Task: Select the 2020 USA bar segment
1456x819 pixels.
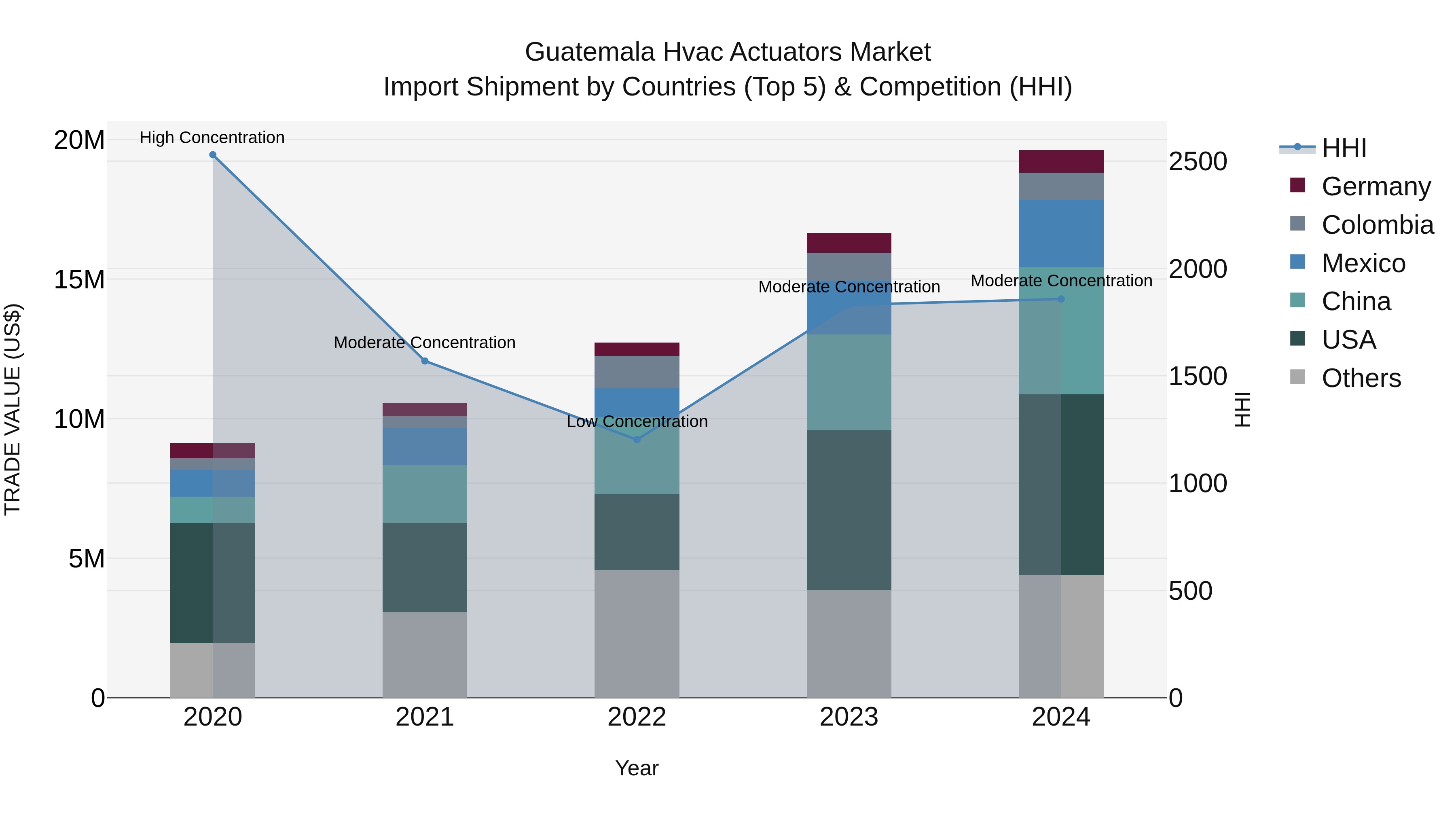Action: click(x=213, y=583)
